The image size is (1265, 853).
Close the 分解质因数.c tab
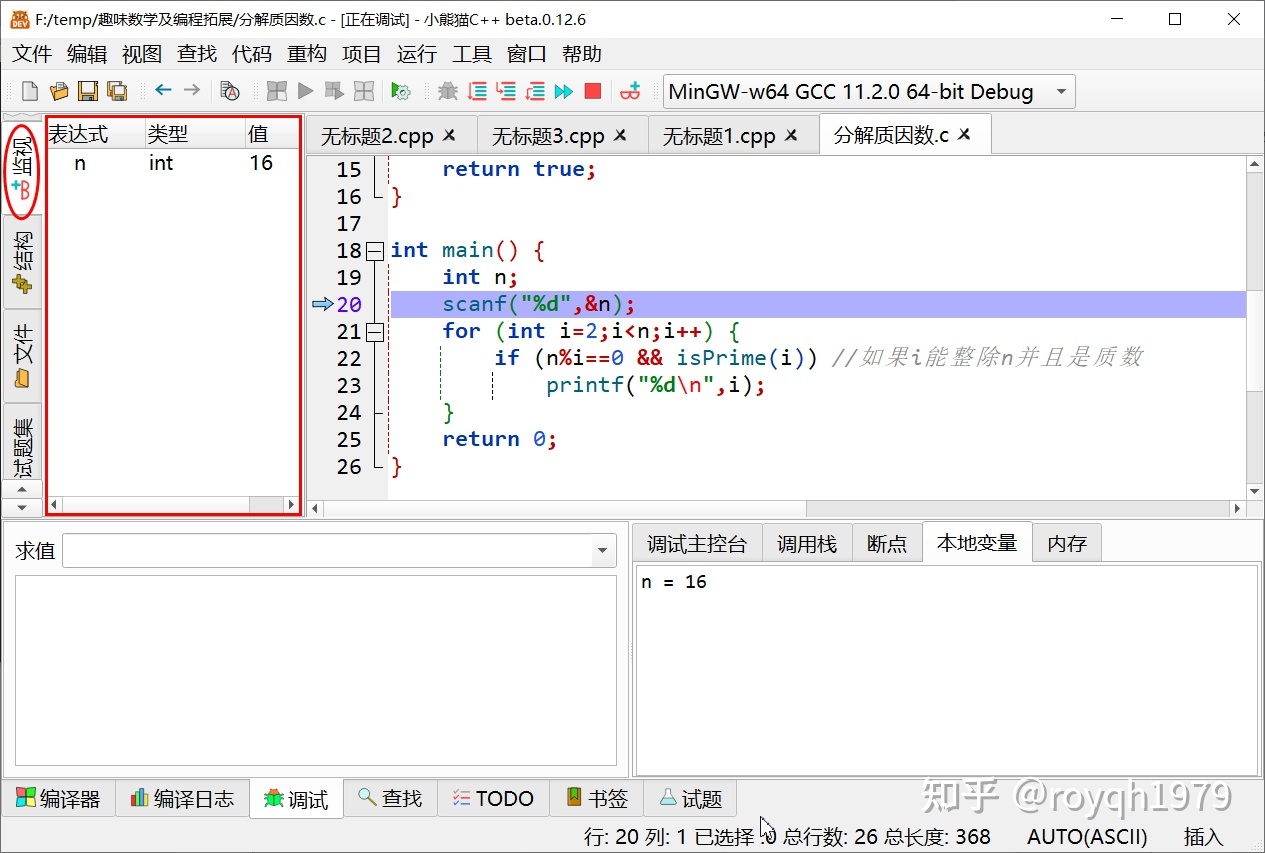[x=964, y=134]
